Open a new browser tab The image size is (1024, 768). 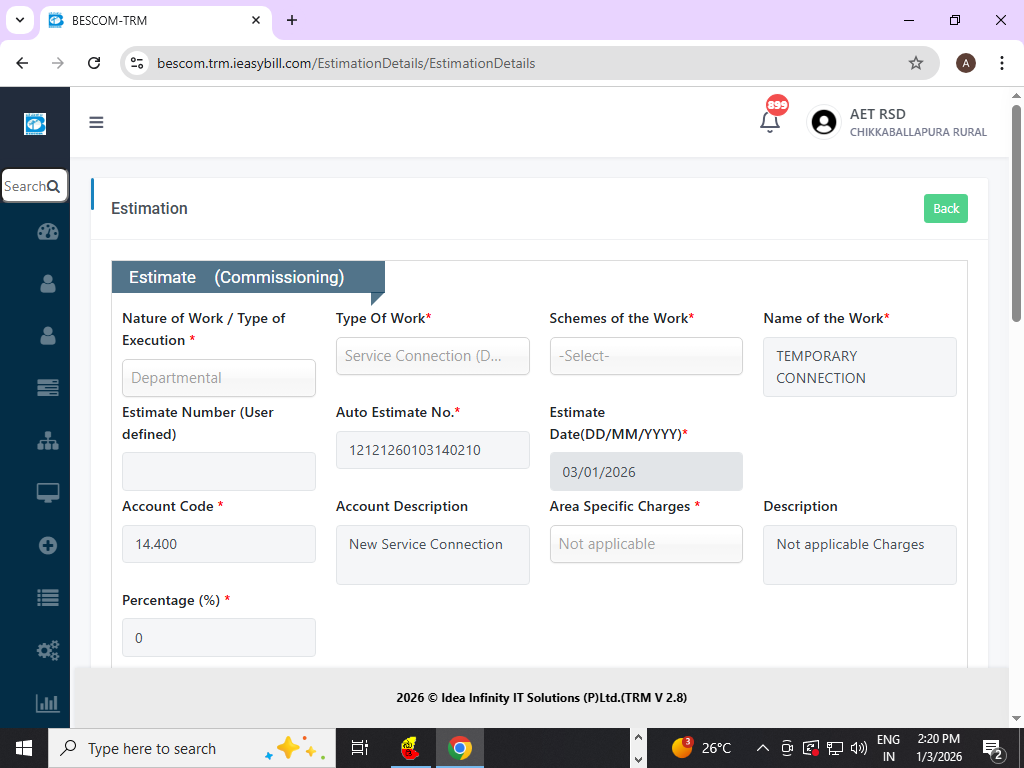click(x=292, y=20)
